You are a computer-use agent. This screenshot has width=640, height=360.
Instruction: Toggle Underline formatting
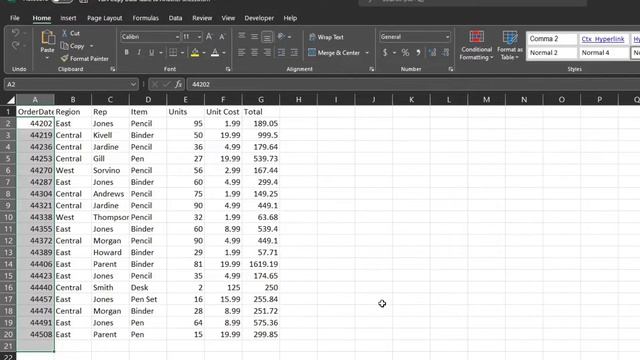[x=152, y=53]
